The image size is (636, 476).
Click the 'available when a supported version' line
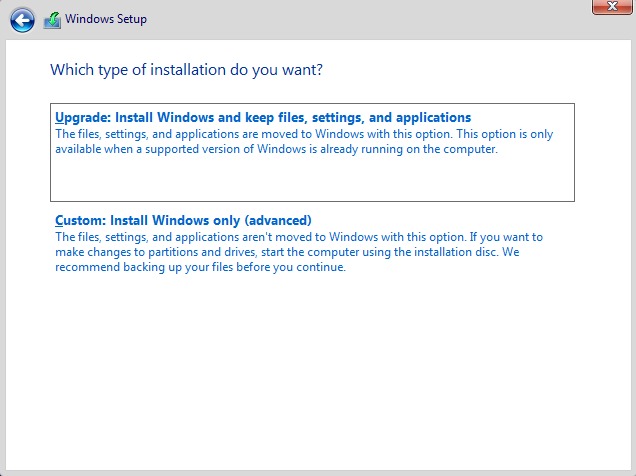click(x=276, y=149)
